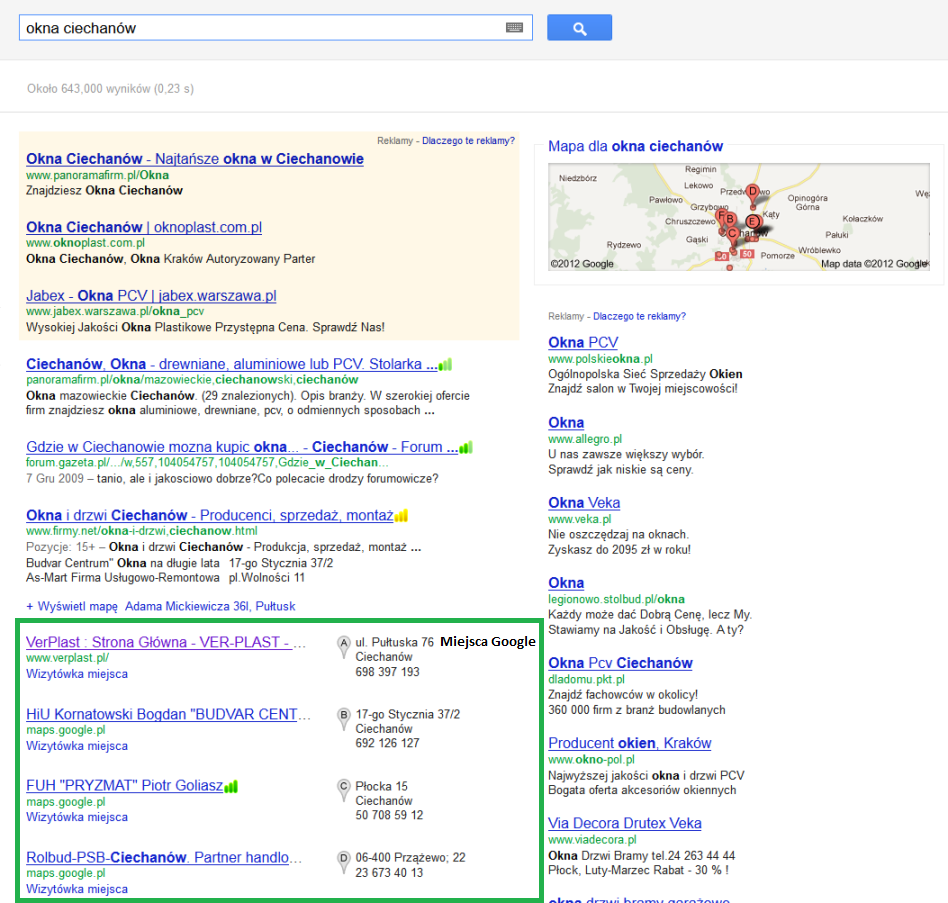This screenshot has height=903, width=948.
Task: Click green ranking bars beside Ciechanów, Okna result
Action: (446, 364)
